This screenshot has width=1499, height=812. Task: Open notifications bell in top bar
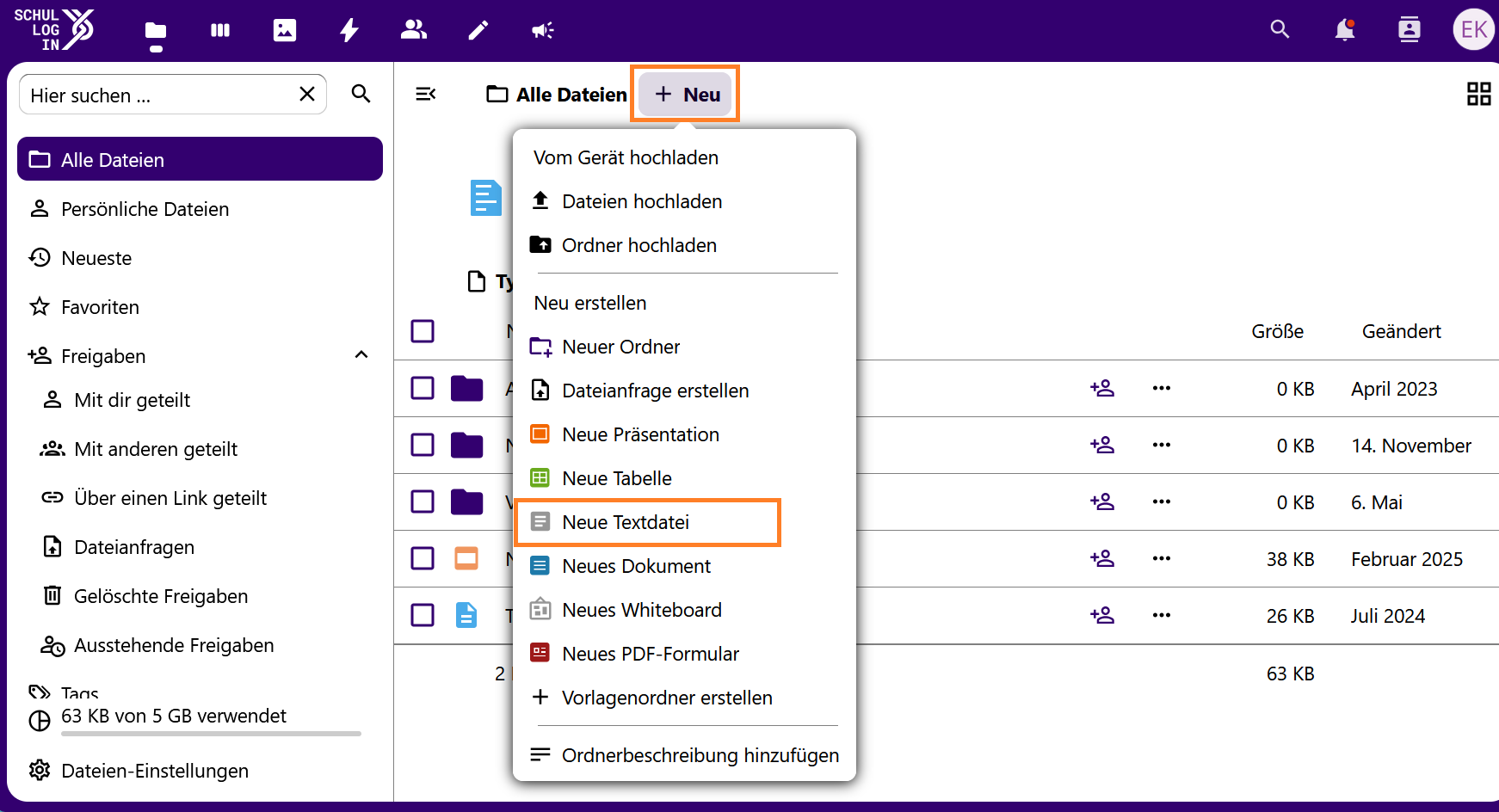point(1344,30)
